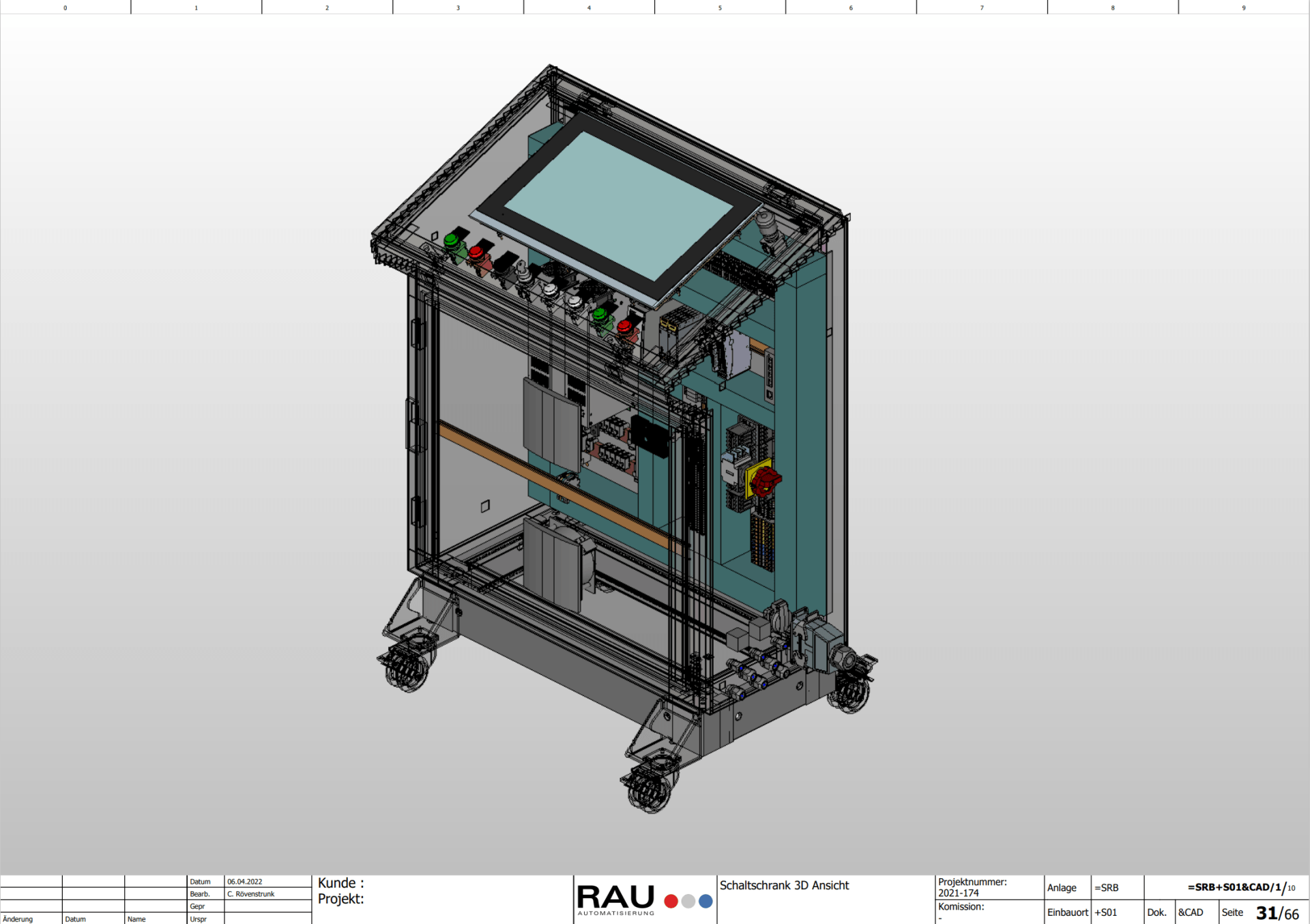
Task: Click the red-yellow main disconnect switch
Action: click(x=764, y=480)
